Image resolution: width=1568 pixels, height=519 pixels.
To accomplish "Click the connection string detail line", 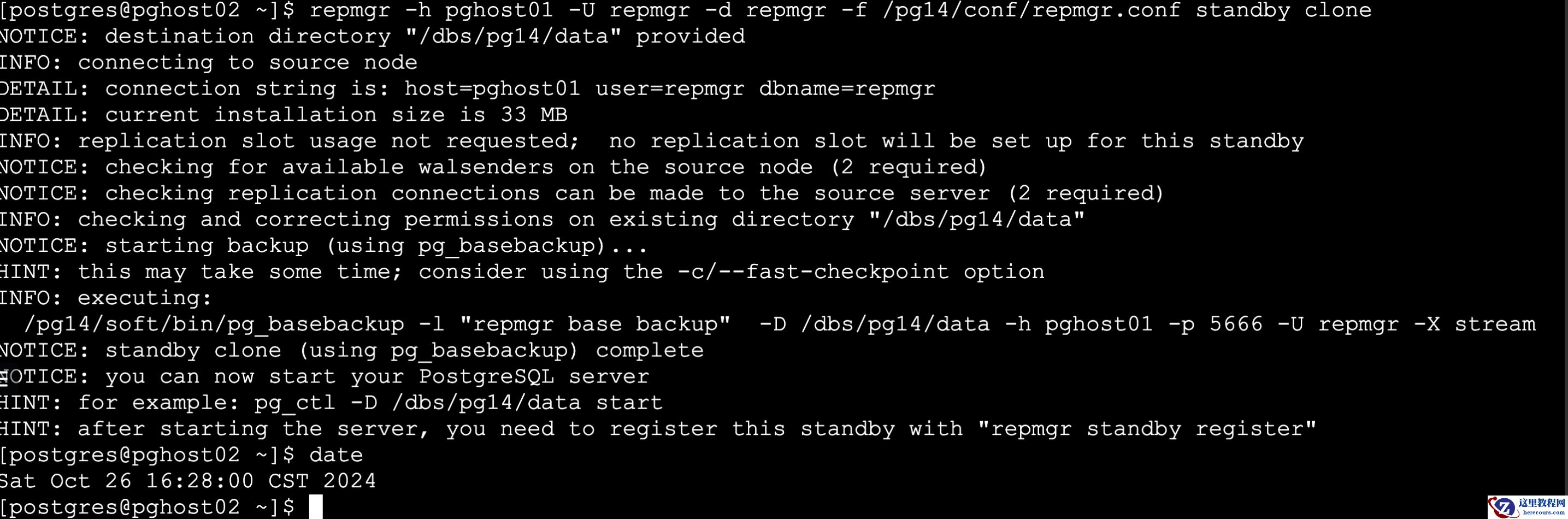I will pos(520,89).
